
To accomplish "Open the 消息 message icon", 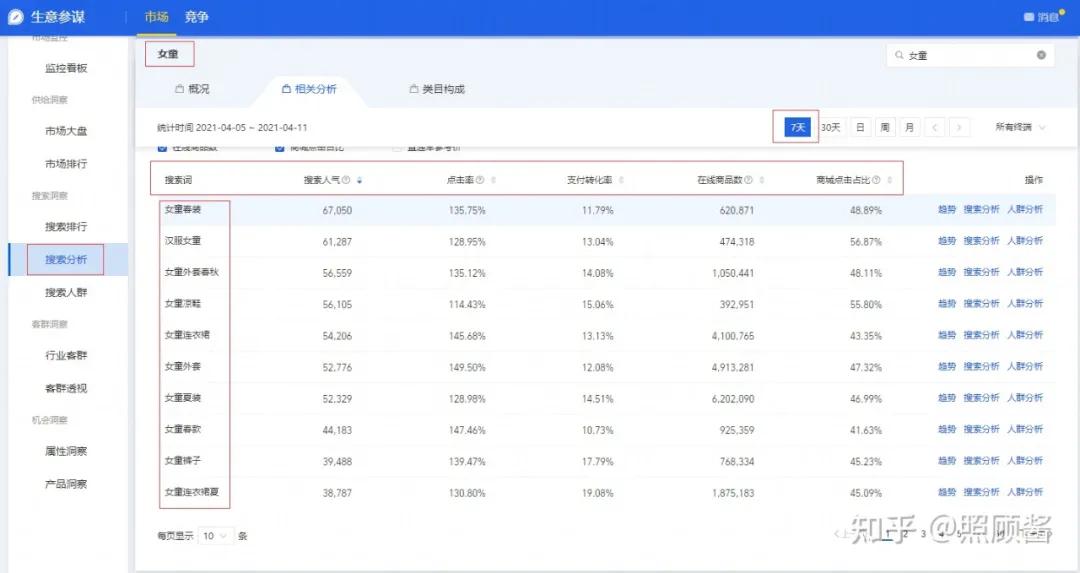I will tap(1029, 17).
